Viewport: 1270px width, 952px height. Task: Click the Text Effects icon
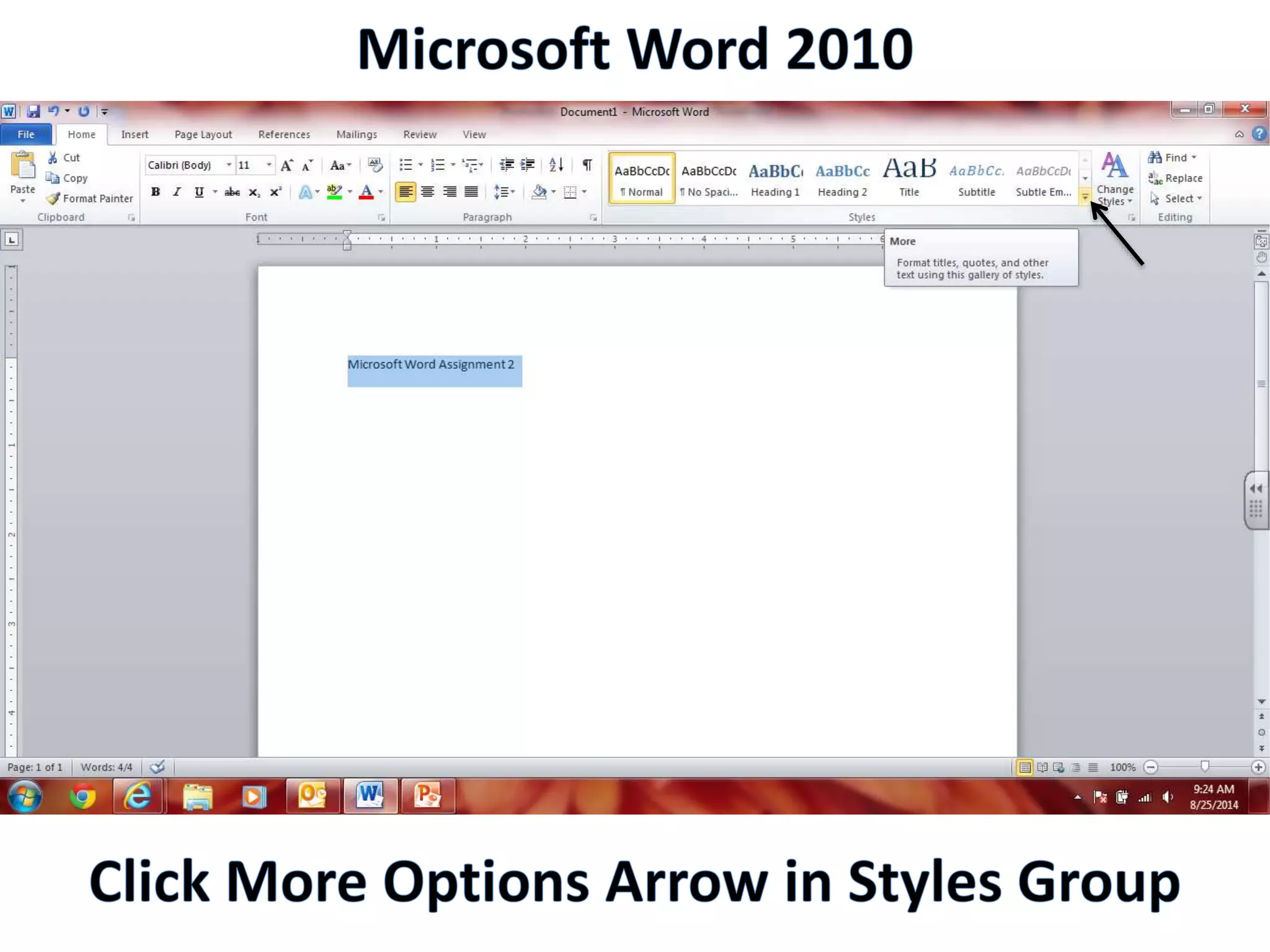305,192
